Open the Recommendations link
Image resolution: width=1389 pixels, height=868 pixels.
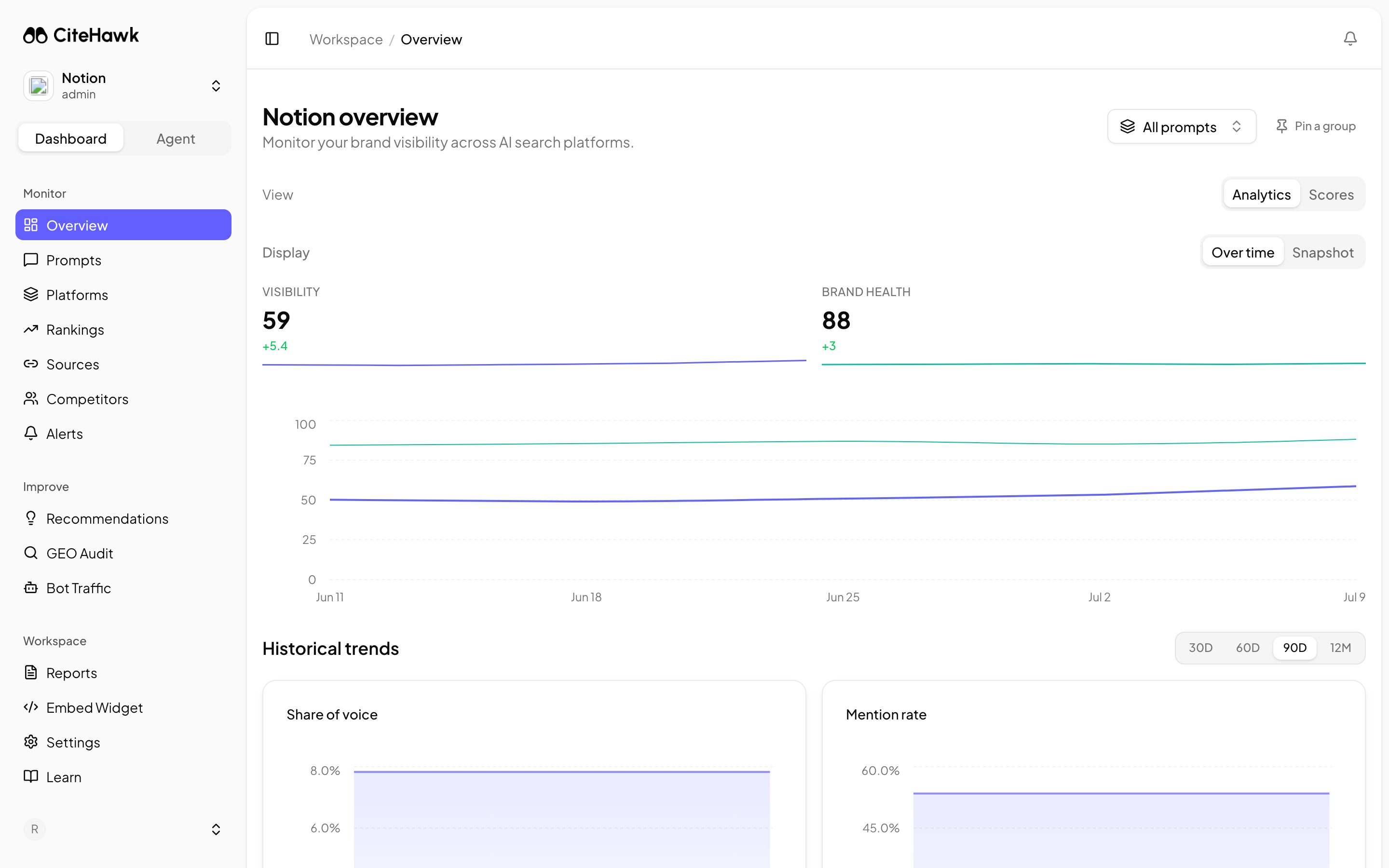click(x=123, y=518)
